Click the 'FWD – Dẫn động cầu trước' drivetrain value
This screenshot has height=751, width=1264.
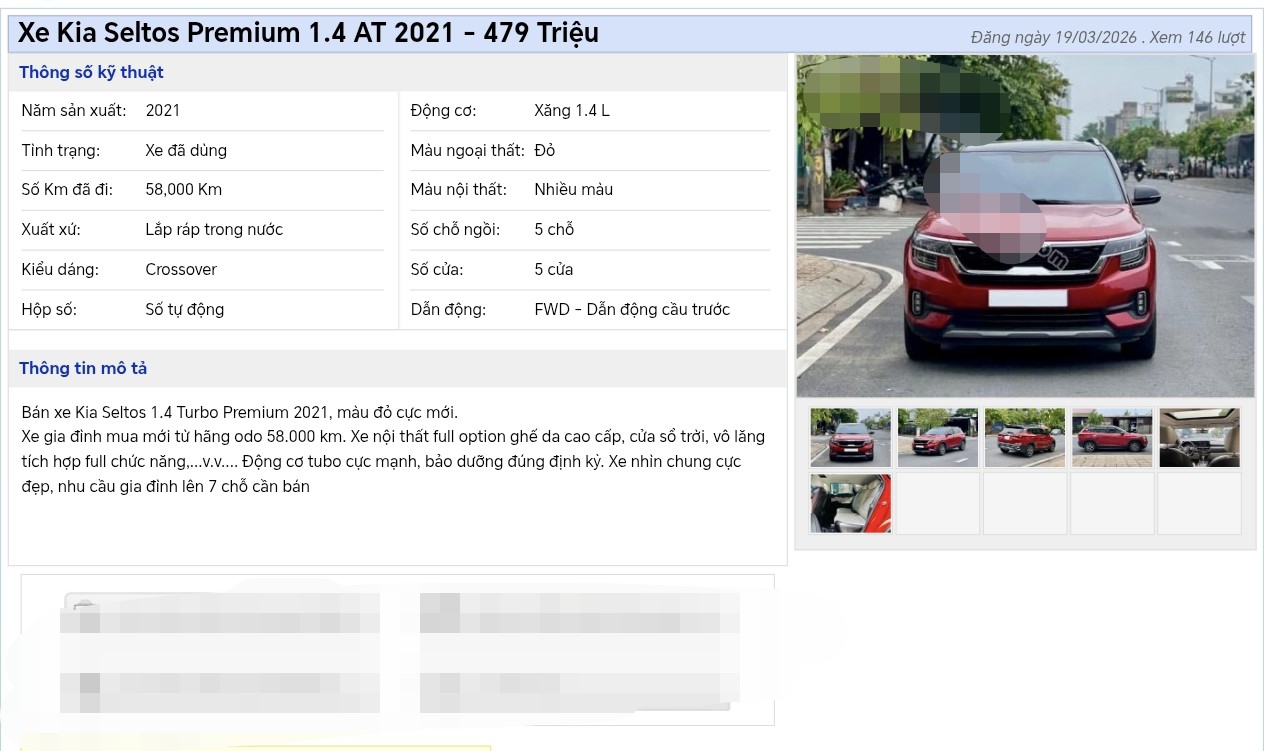[632, 309]
